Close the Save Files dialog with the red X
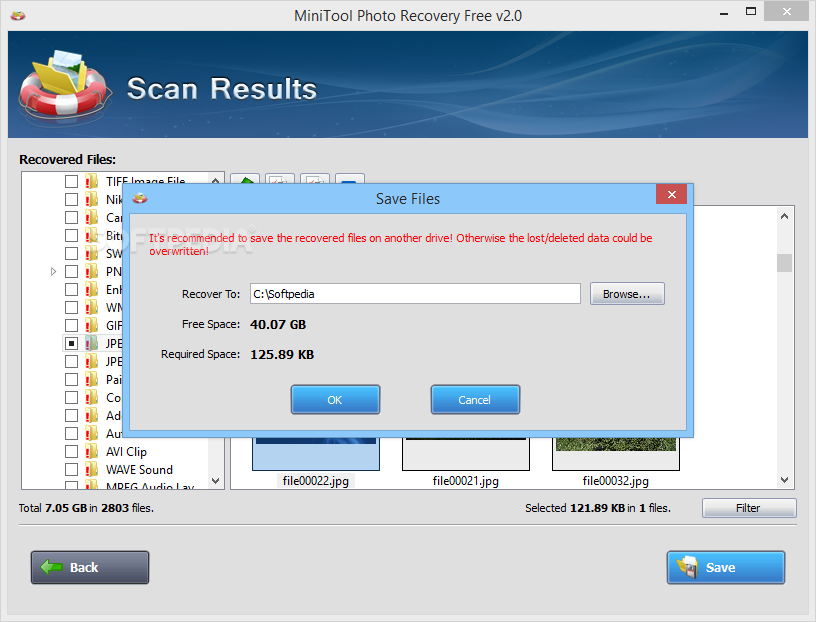This screenshot has width=816, height=622. tap(671, 194)
